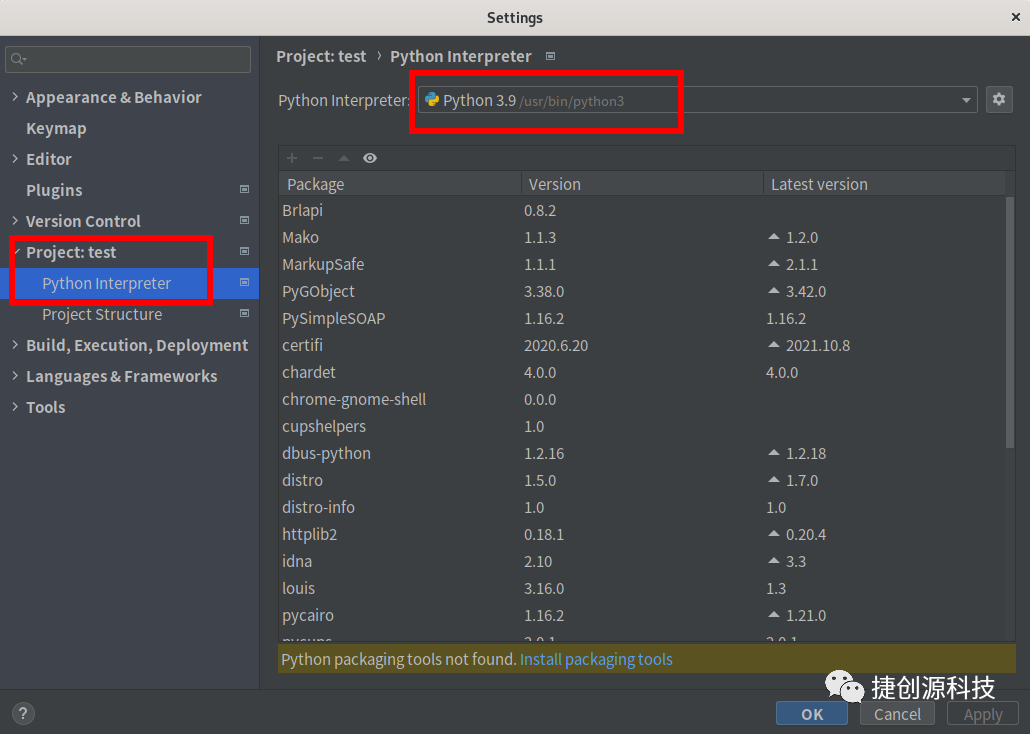Screen dimensions: 1030x734
Task: Click the upgrade arrow next to distro 1.7.0
Action: pos(774,479)
